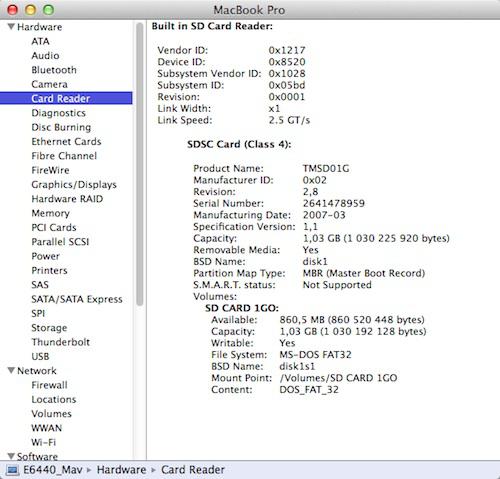The width and height of the screenshot is (500, 479).
Task: Click Subsystem Vendor ID value 0x1028
Action: (x=287, y=74)
